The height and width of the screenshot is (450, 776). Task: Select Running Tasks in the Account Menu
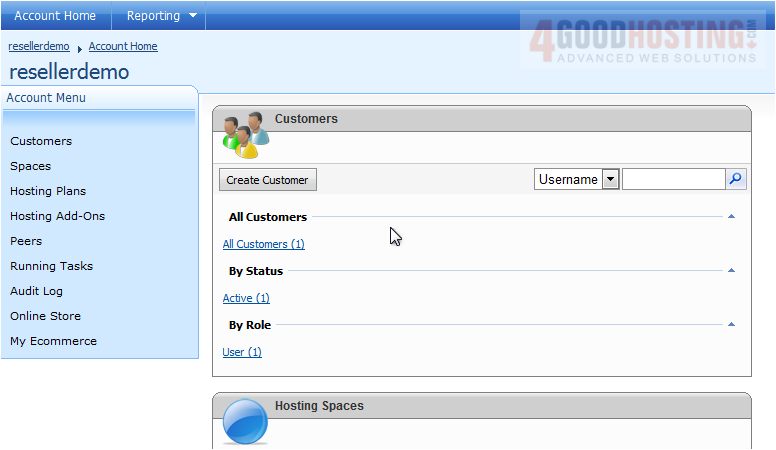coord(51,266)
